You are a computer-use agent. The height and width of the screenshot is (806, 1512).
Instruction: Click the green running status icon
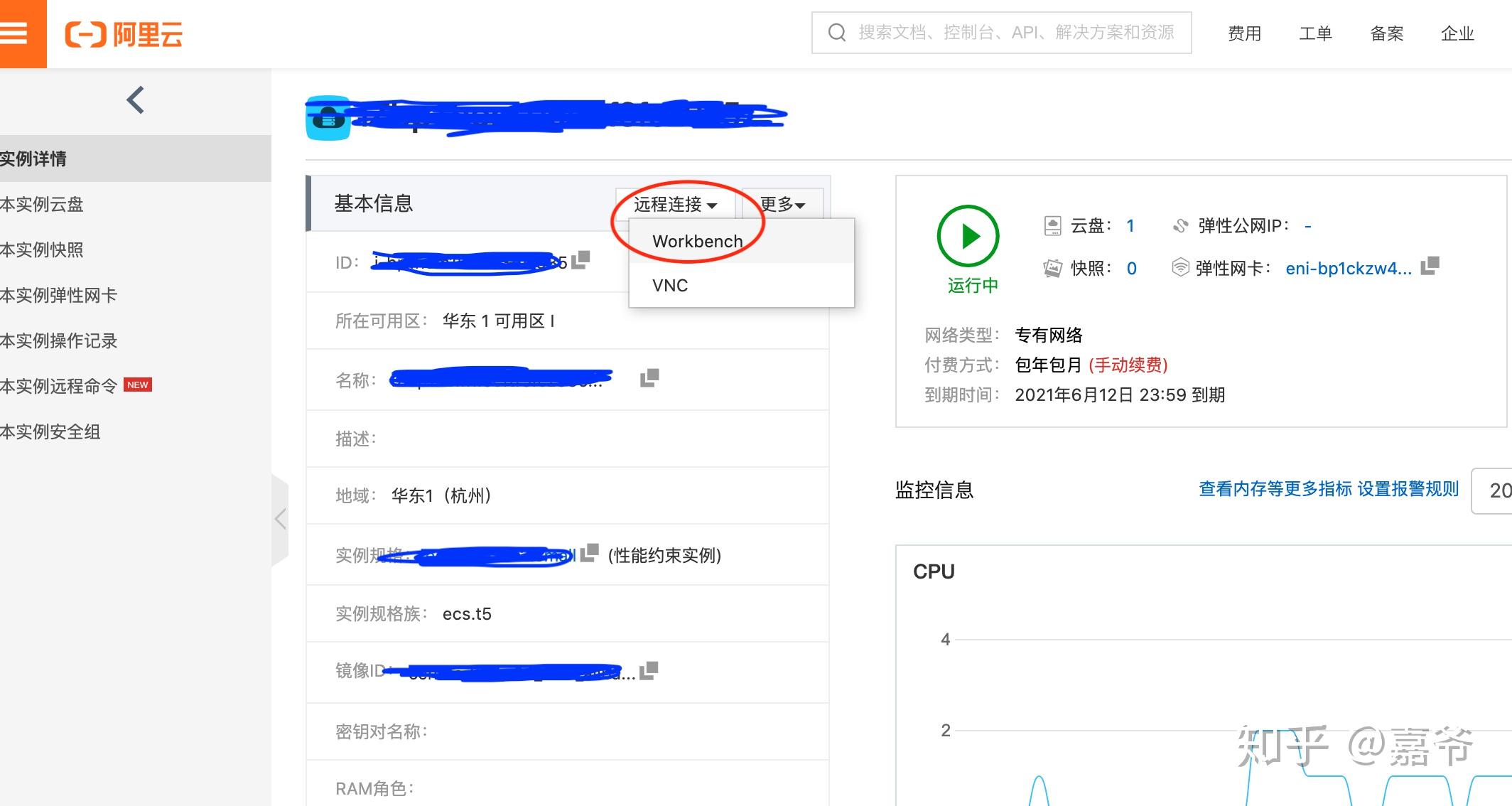tap(968, 236)
